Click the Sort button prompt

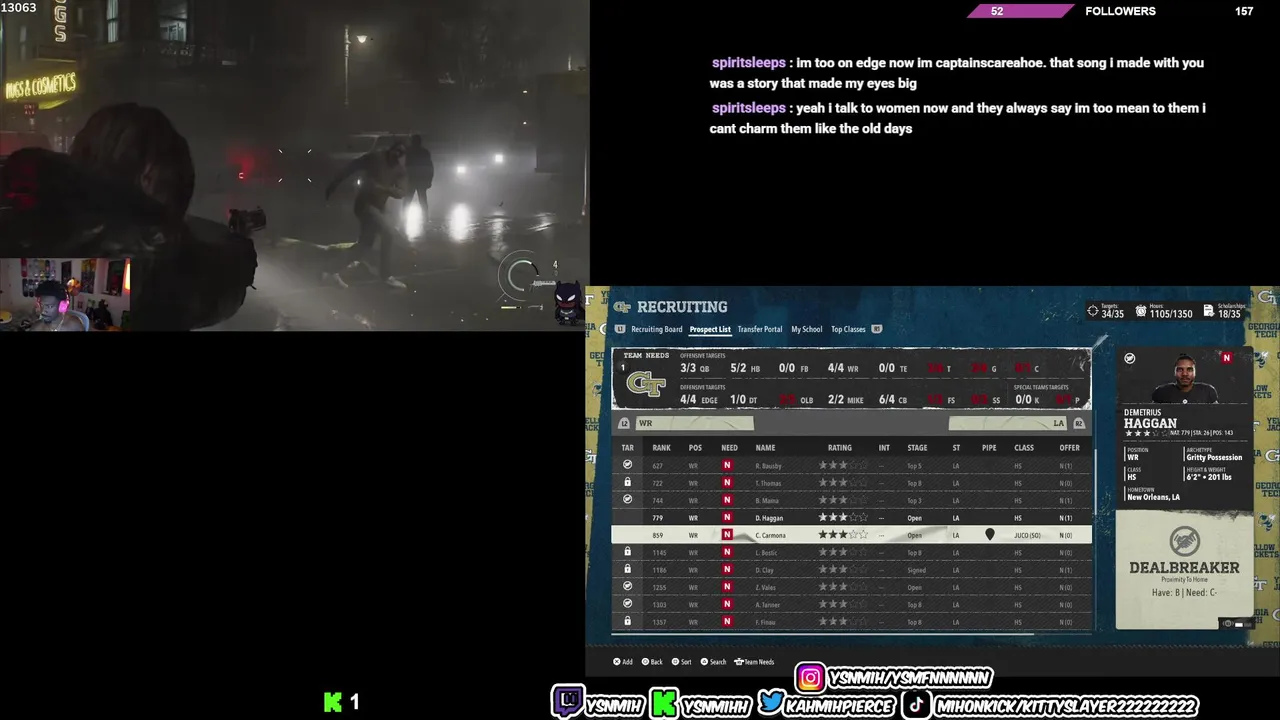coord(682,662)
